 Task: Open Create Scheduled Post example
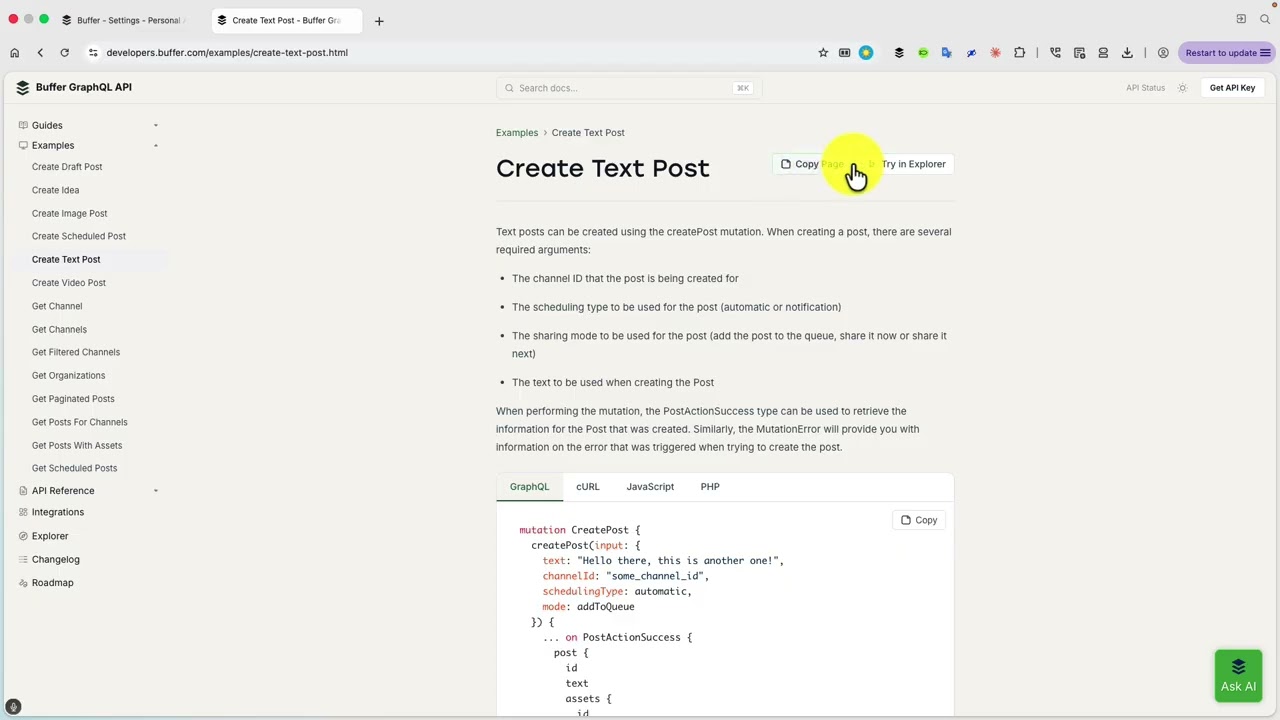pyautogui.click(x=79, y=236)
